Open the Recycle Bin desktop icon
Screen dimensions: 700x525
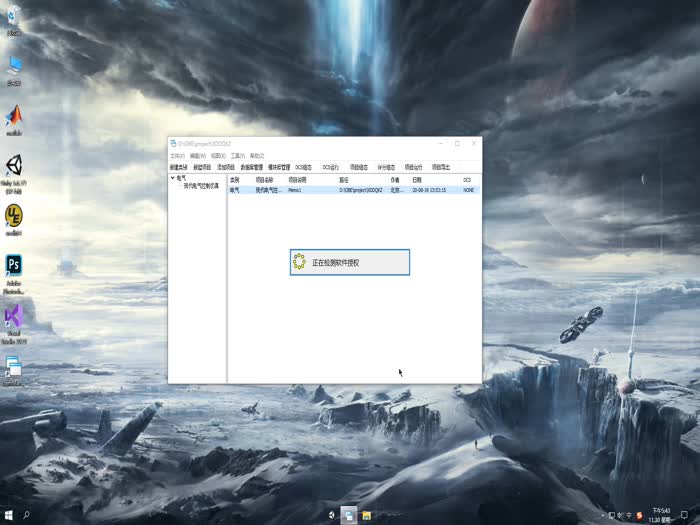[14, 17]
